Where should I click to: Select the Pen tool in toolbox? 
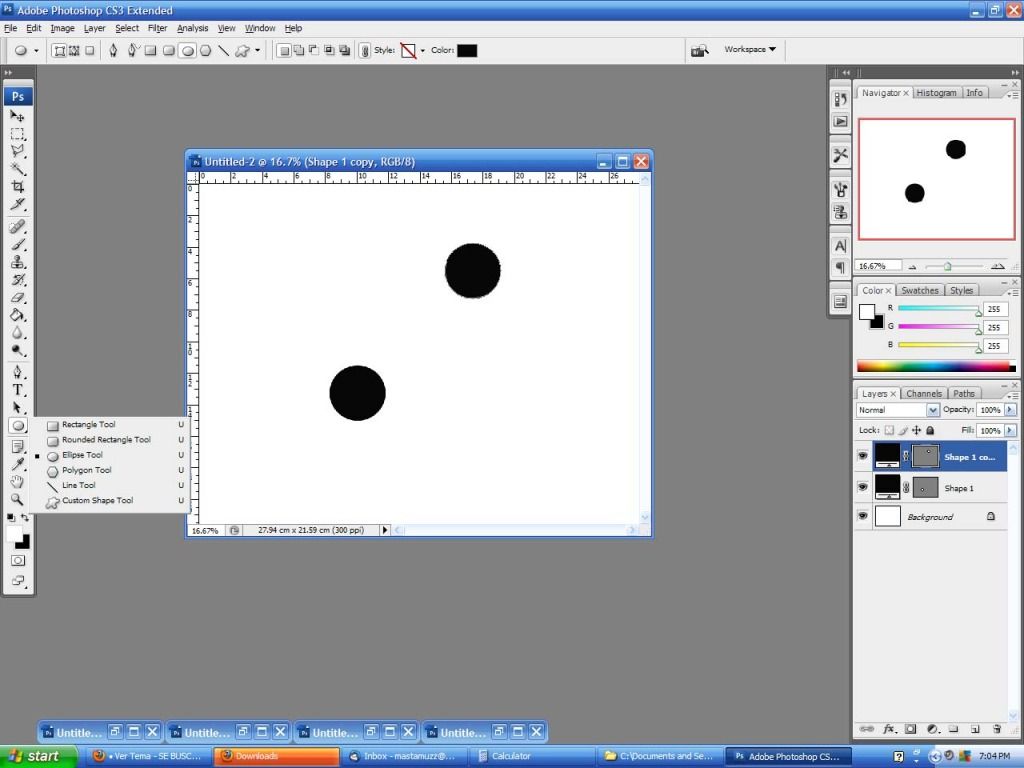18,373
